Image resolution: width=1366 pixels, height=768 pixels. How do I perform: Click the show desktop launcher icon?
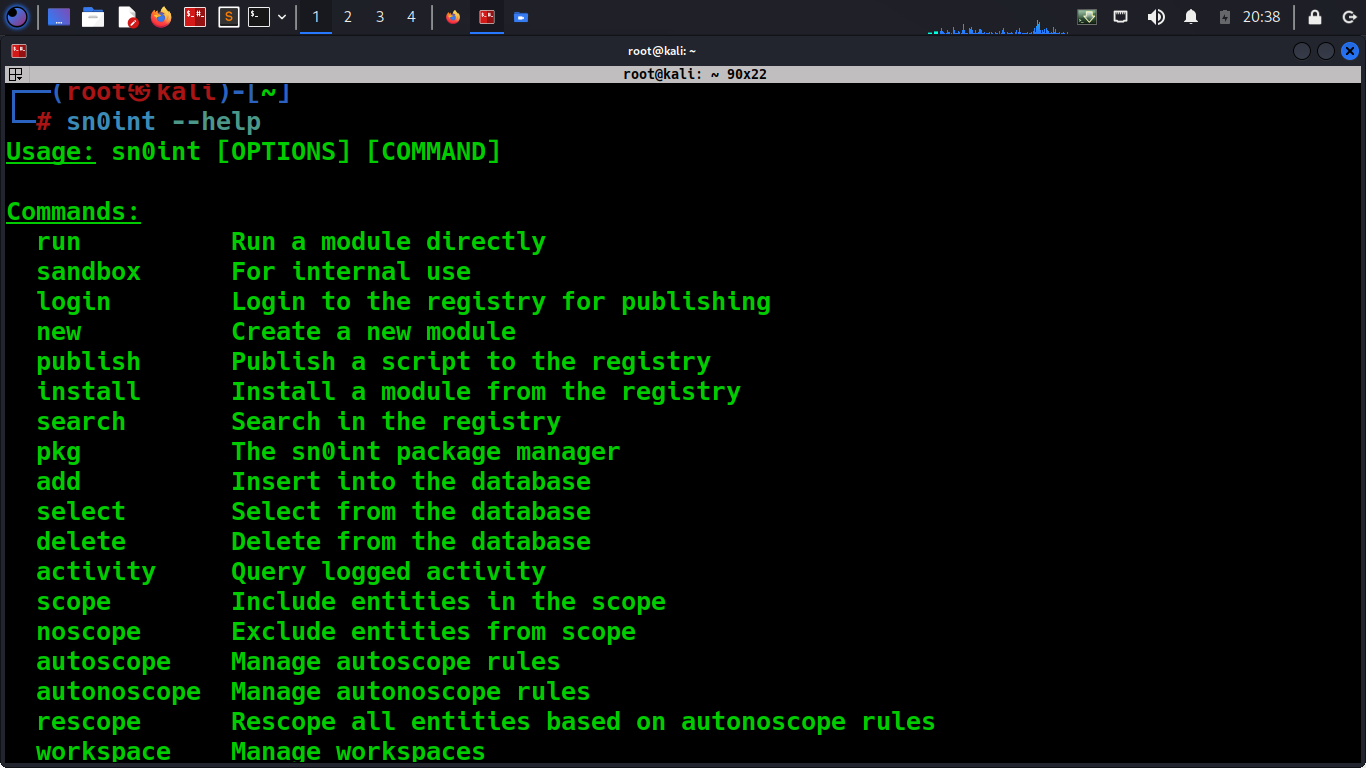[59, 17]
